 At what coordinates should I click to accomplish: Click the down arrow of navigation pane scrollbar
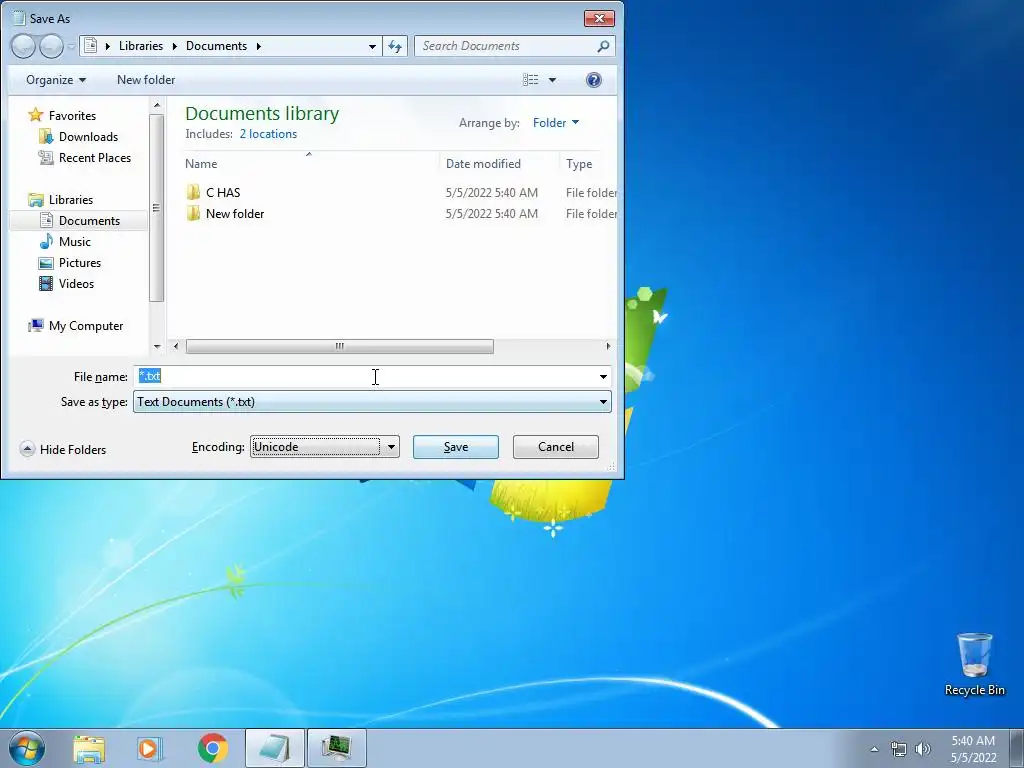click(157, 346)
